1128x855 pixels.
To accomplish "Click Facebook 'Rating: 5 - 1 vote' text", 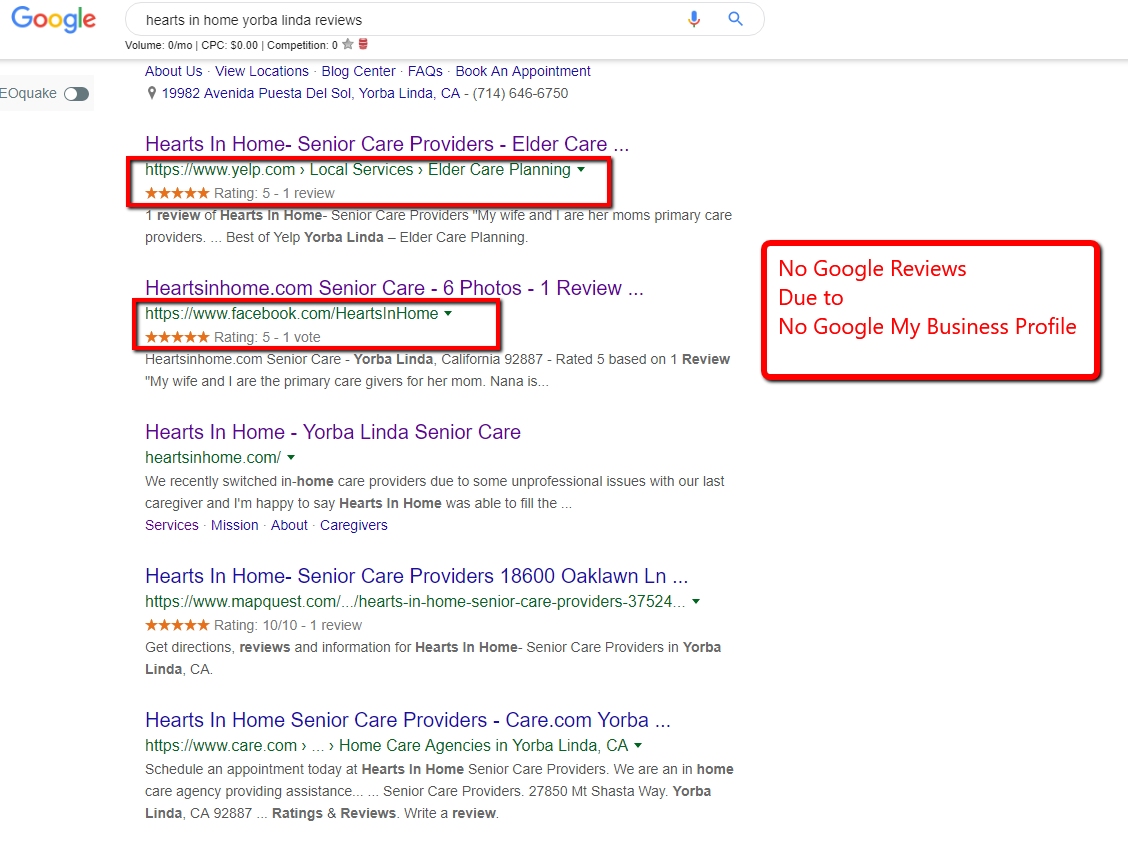I will [267, 337].
